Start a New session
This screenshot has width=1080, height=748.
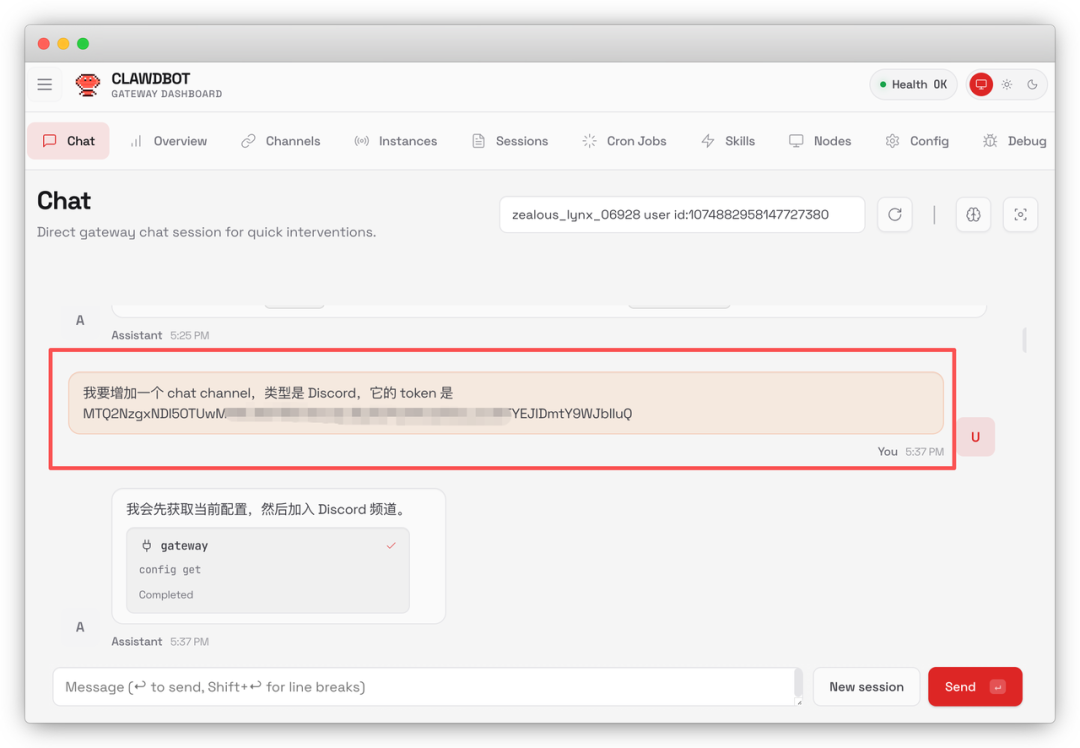[x=866, y=687]
